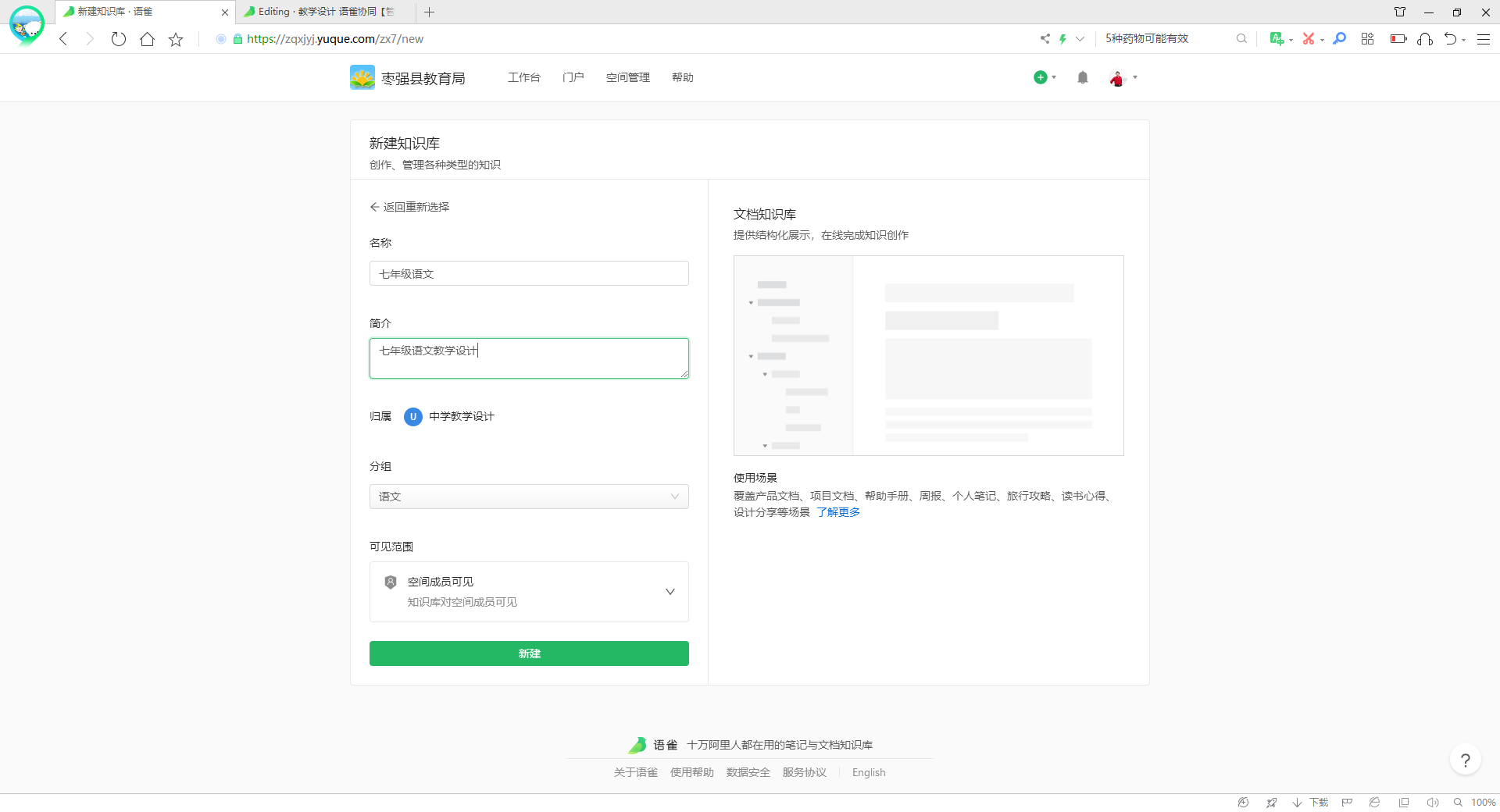The width and height of the screenshot is (1500, 812).
Task: Click the 简介 text area
Action: (529, 358)
